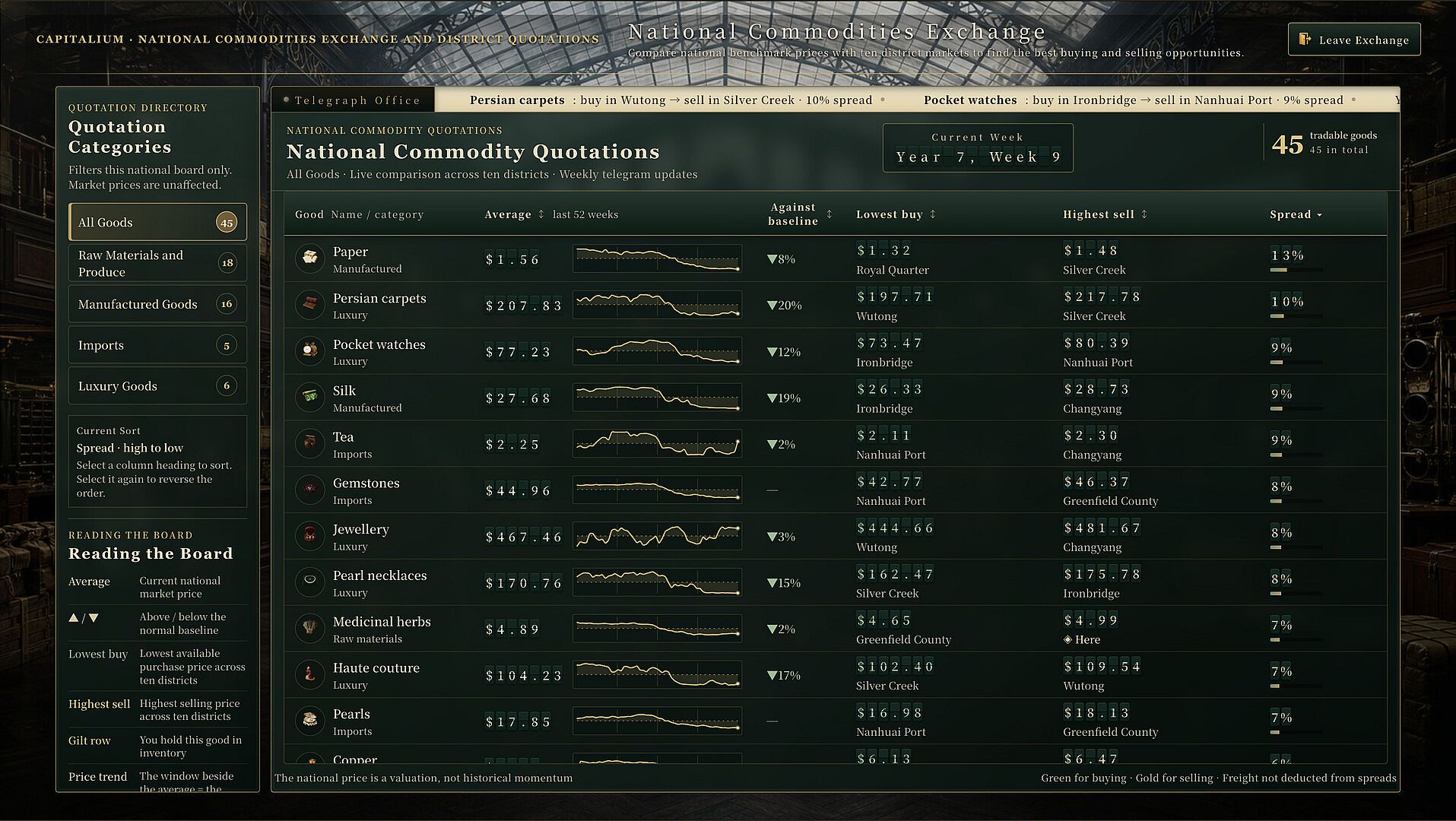Click Tea's price trend sparkline

(657, 443)
